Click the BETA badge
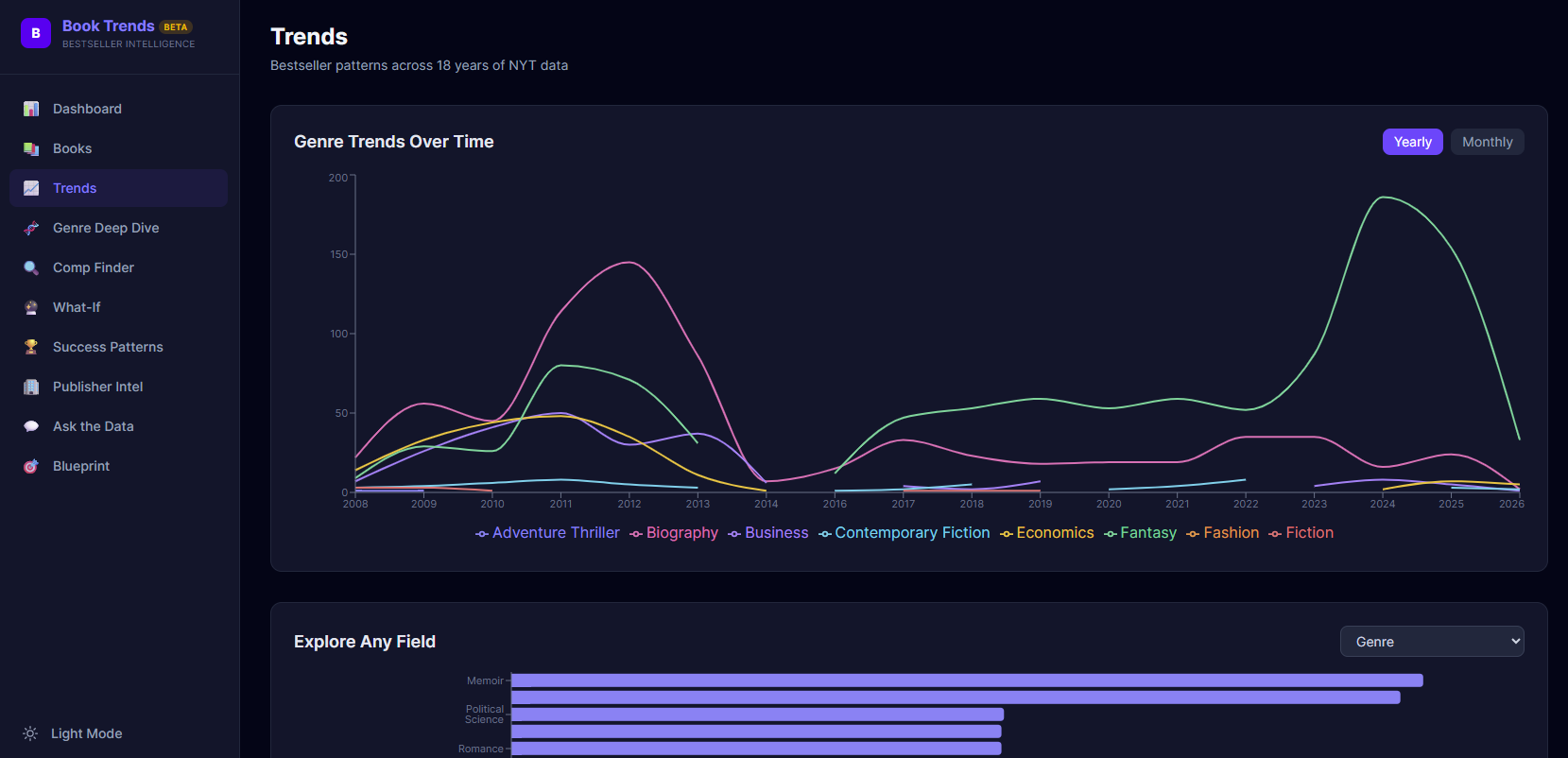The height and width of the screenshot is (758, 1568). point(176,27)
